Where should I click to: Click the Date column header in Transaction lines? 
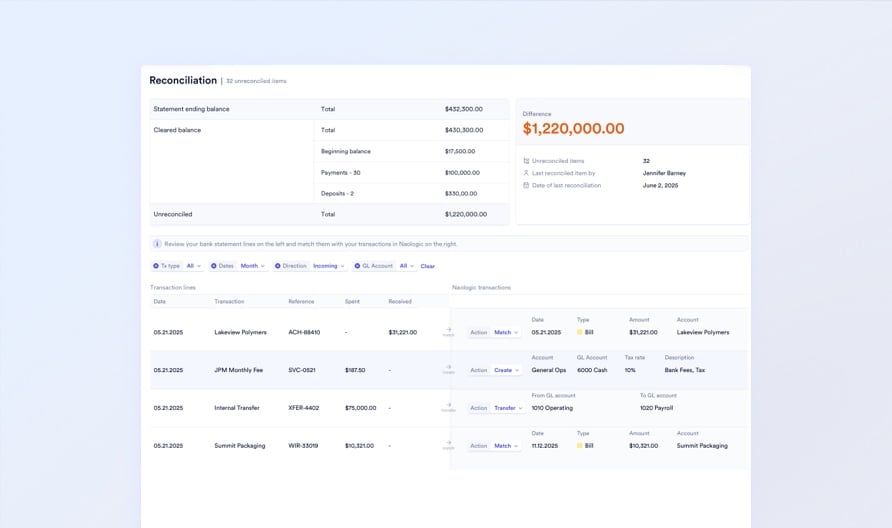(160, 302)
